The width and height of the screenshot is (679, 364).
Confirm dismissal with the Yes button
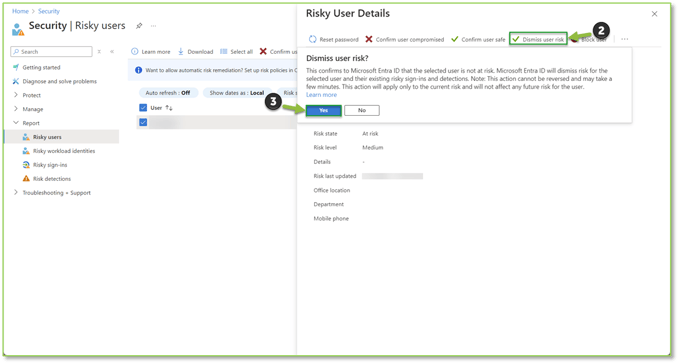(x=323, y=110)
